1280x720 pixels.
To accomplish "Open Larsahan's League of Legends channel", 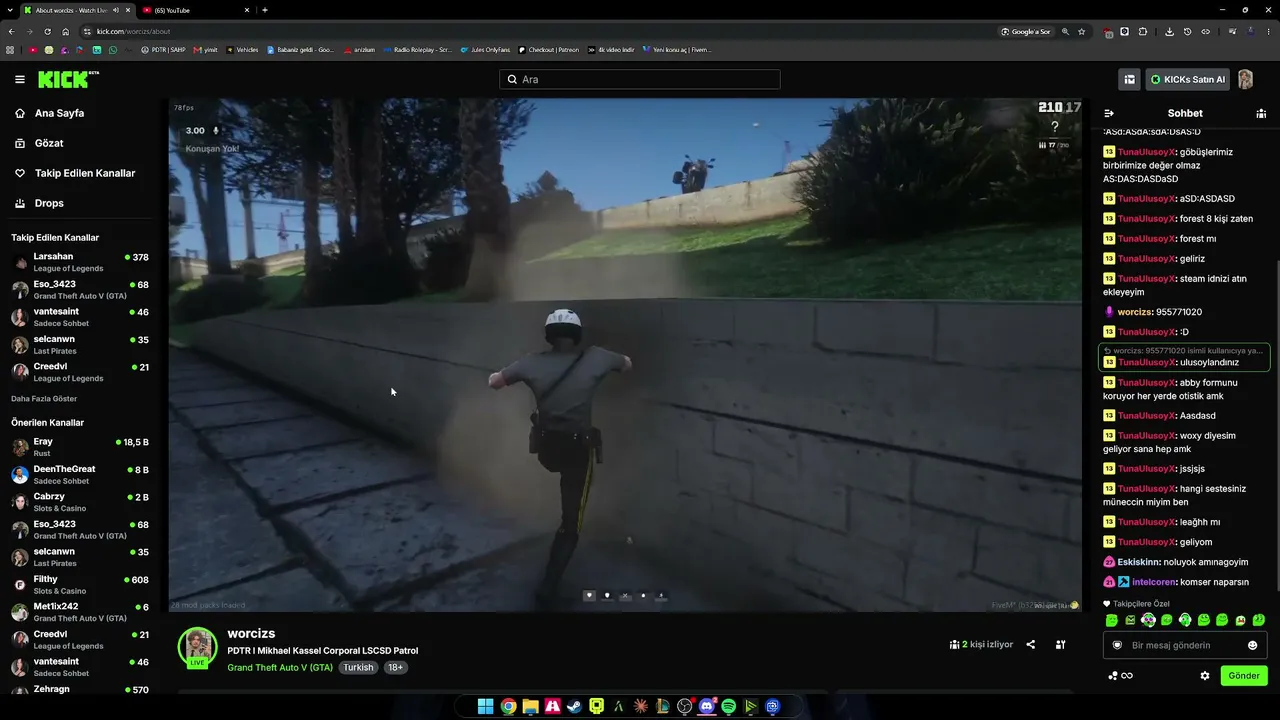I will click(80, 262).
